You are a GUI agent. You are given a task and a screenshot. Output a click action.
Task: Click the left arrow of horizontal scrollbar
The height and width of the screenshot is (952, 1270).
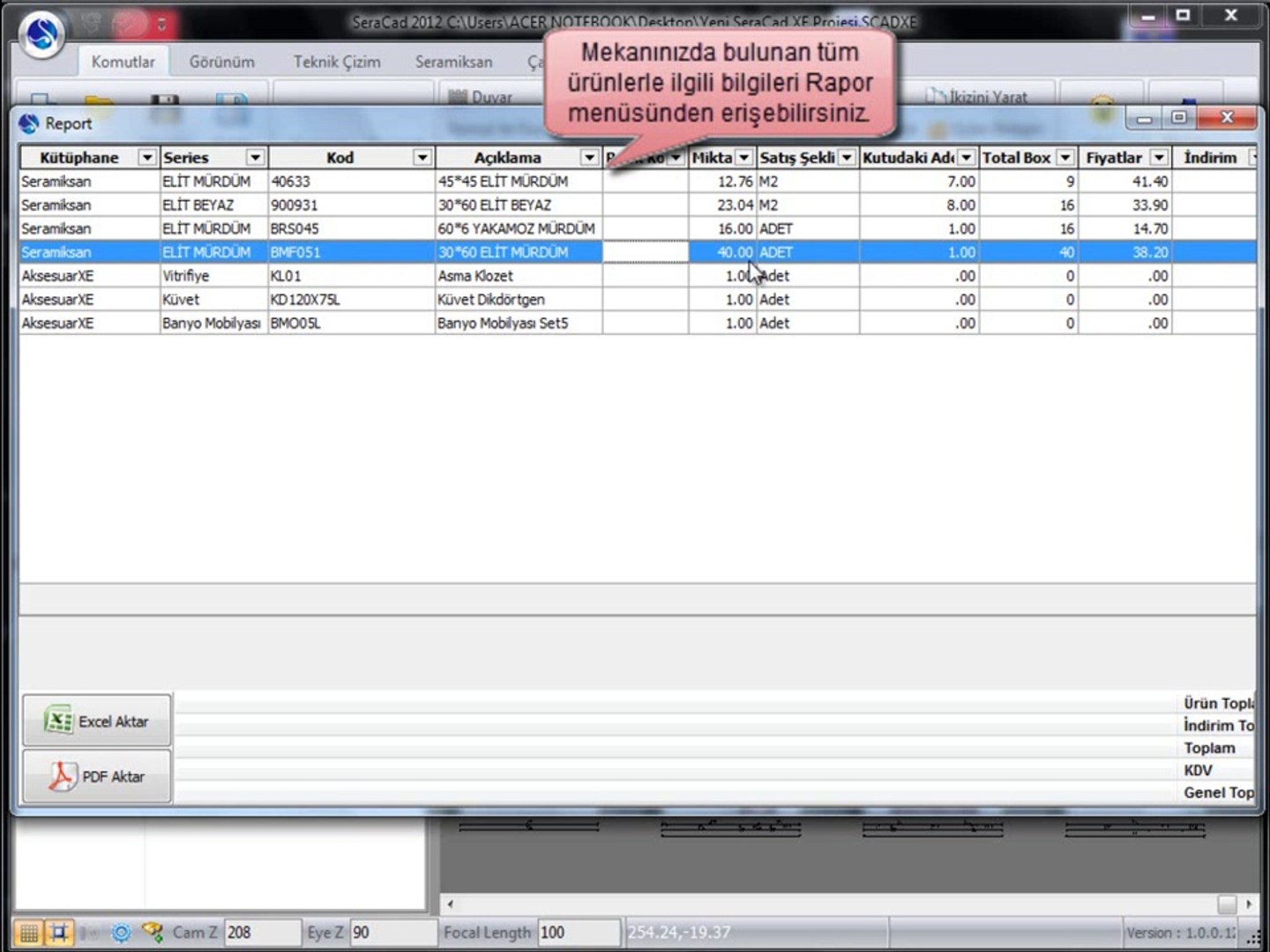[451, 904]
